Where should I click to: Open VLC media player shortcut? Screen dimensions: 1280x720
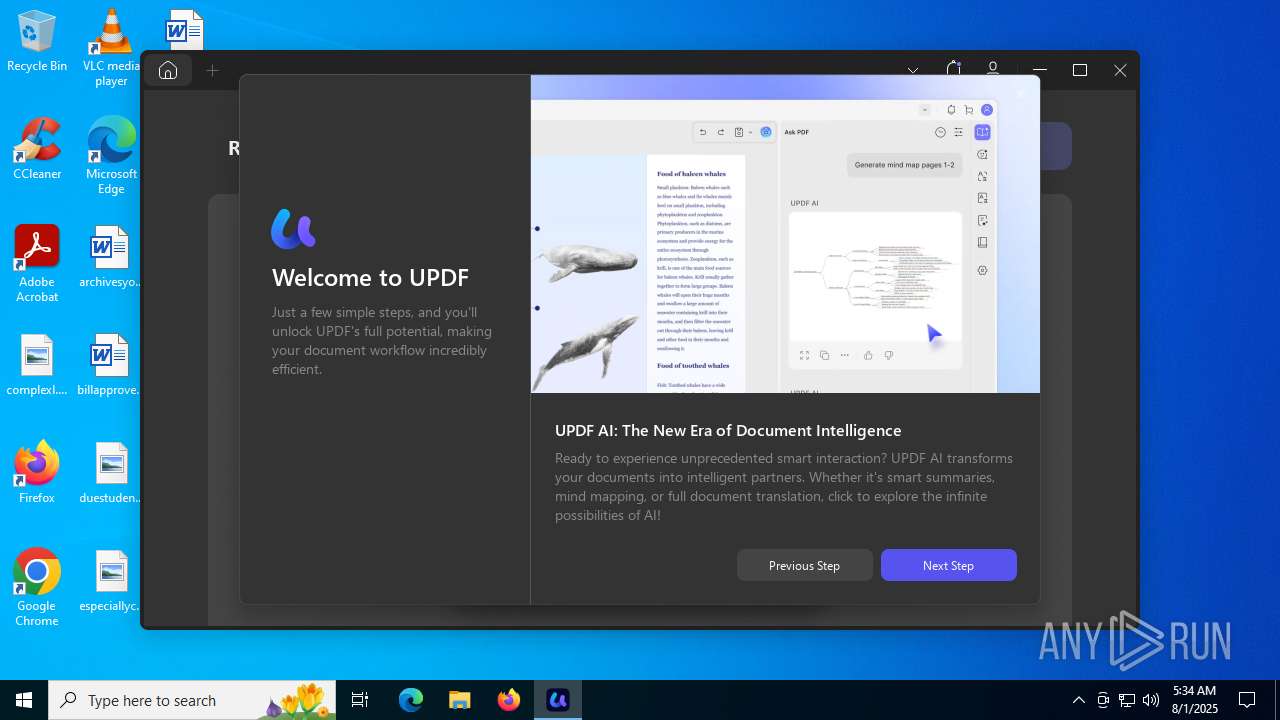pyautogui.click(x=111, y=48)
